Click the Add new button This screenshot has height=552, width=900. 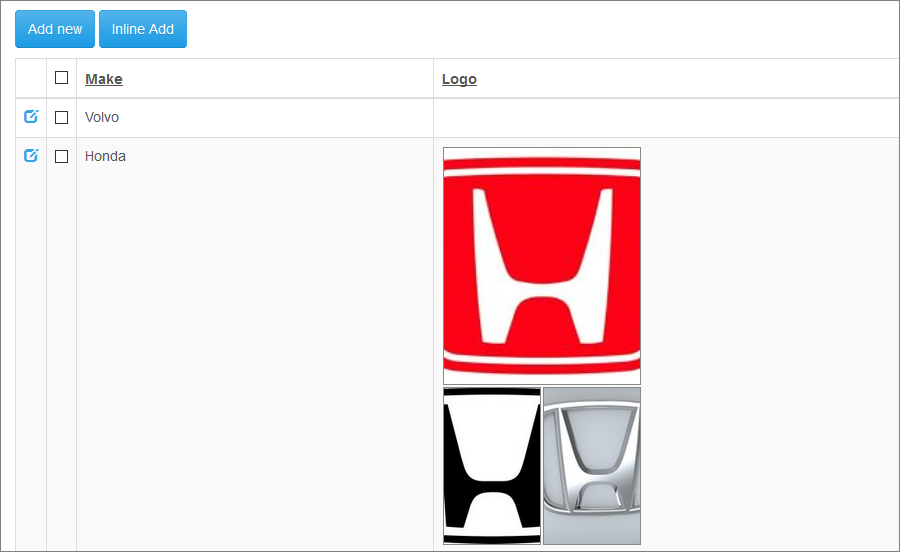click(x=55, y=29)
